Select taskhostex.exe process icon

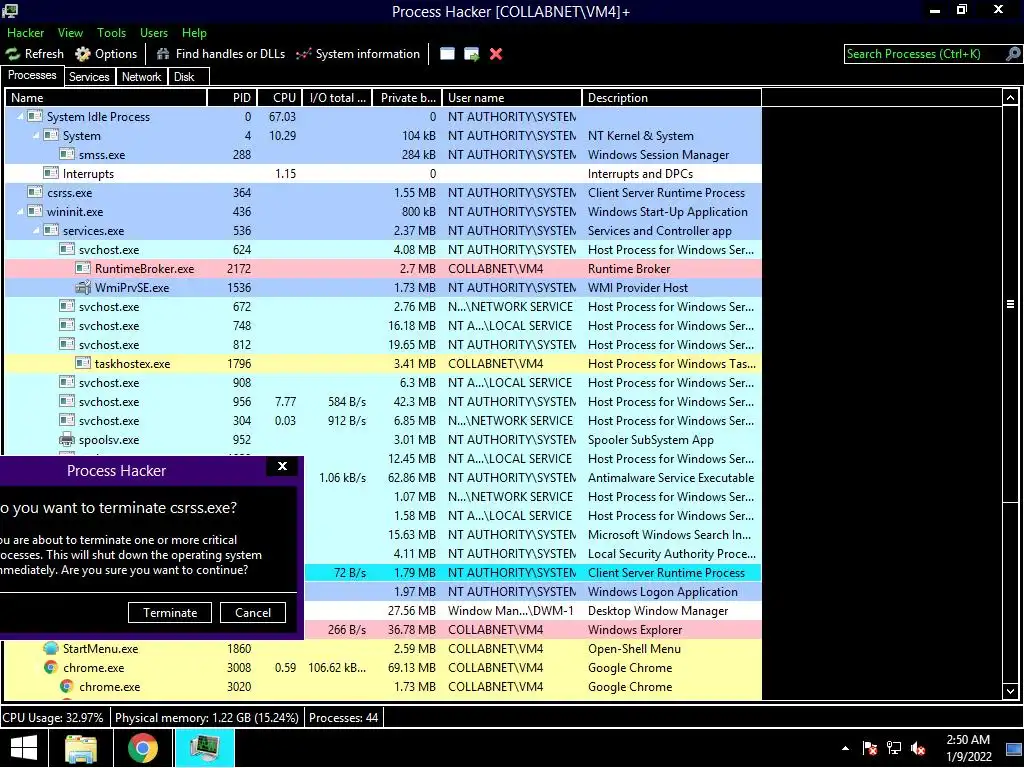pos(83,364)
